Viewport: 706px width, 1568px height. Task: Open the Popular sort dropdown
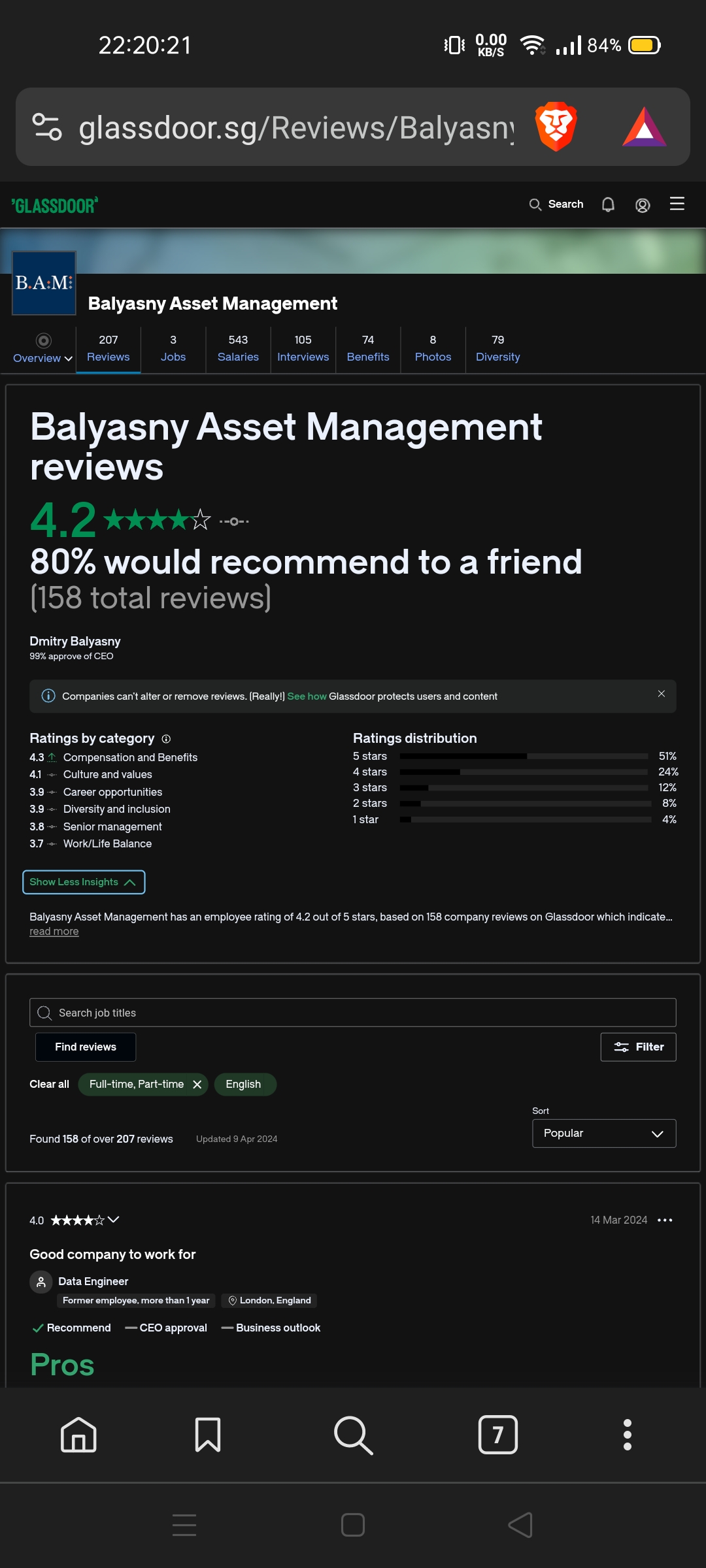click(x=604, y=1134)
